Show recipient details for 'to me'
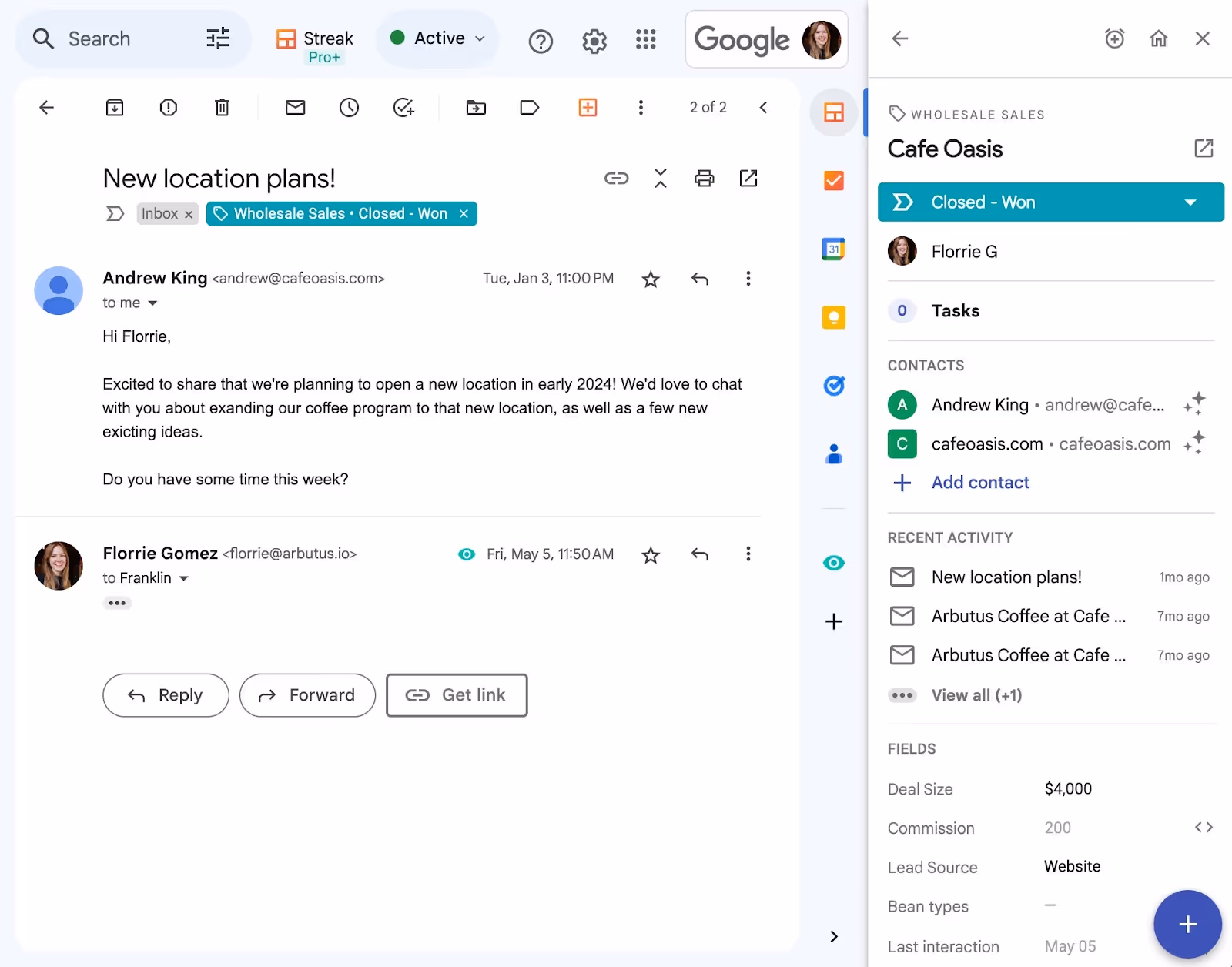Viewport: 1232px width, 967px height. [152, 303]
